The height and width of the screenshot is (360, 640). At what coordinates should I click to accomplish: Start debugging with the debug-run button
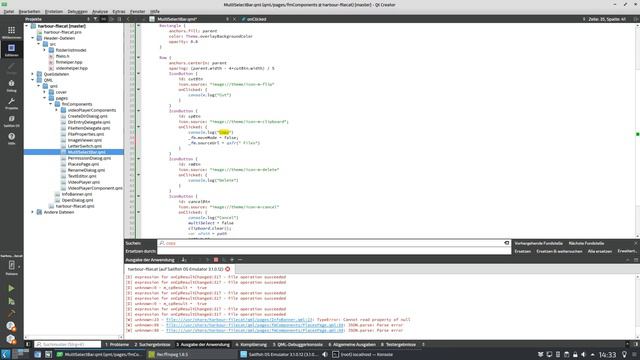tap(11, 301)
